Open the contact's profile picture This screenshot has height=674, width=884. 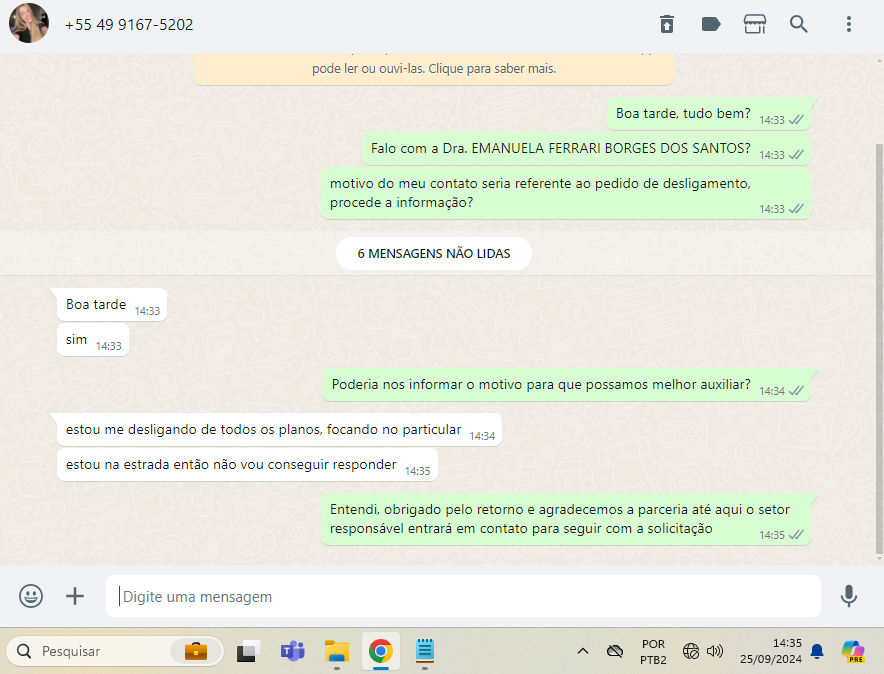click(29, 24)
